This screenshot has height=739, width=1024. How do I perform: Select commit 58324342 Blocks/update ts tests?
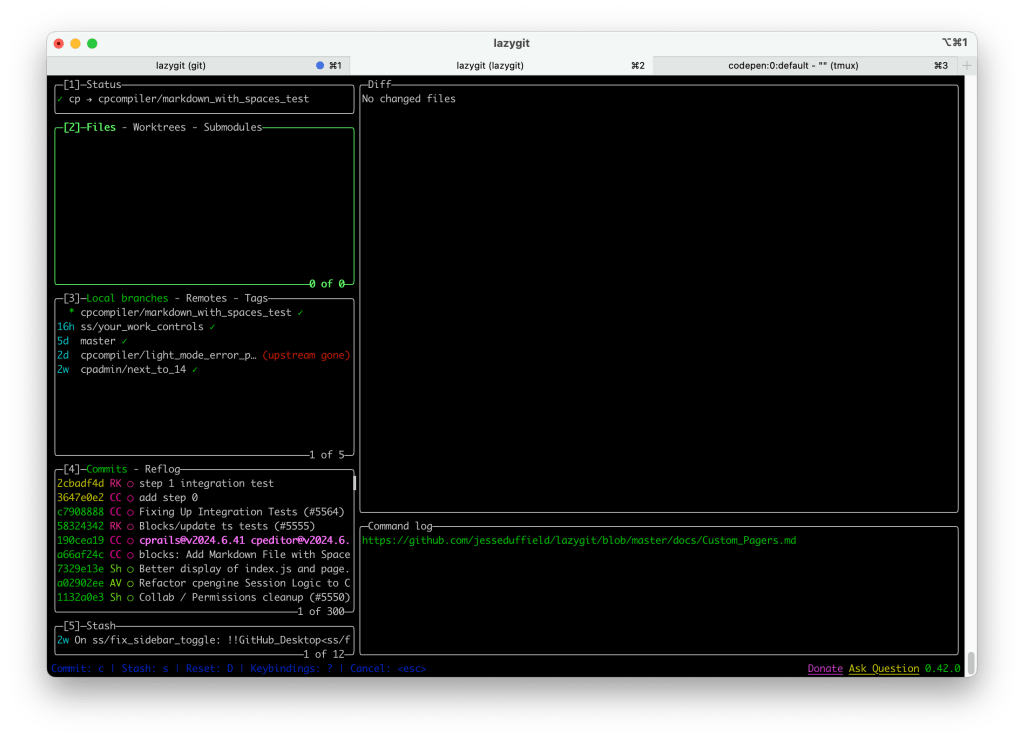click(204, 527)
